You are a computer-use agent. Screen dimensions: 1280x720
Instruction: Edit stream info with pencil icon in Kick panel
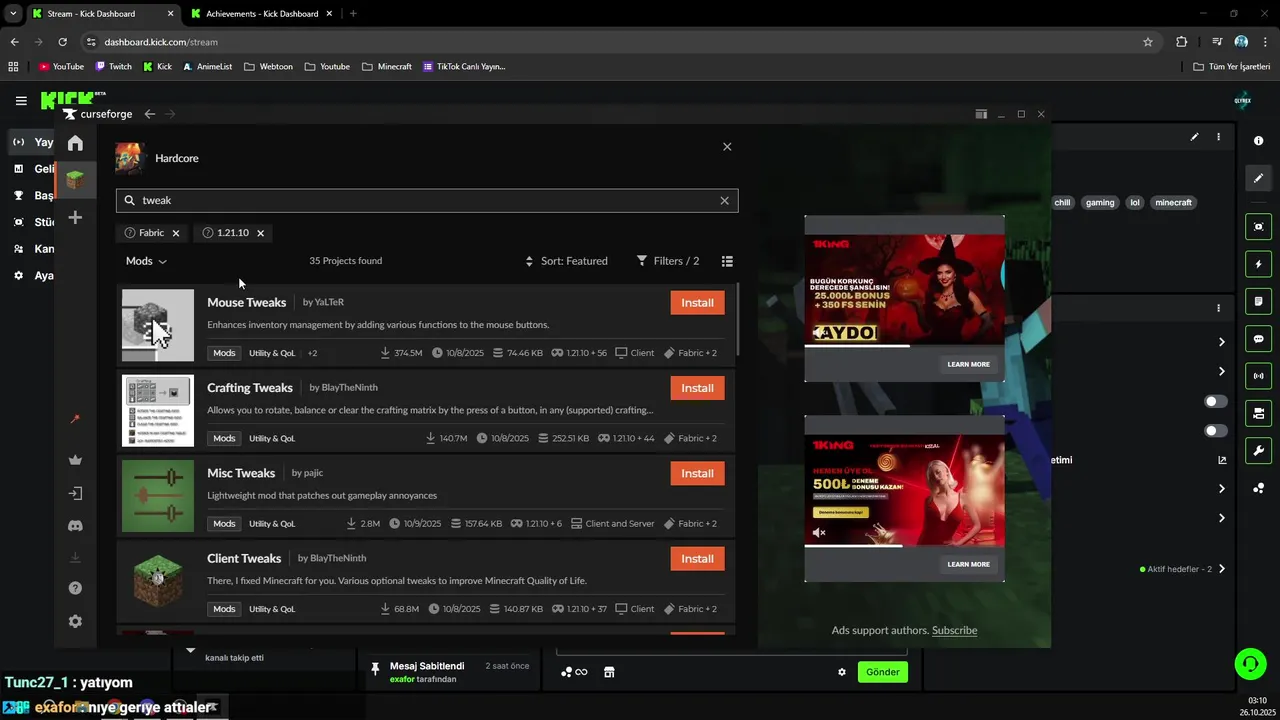[1194, 137]
